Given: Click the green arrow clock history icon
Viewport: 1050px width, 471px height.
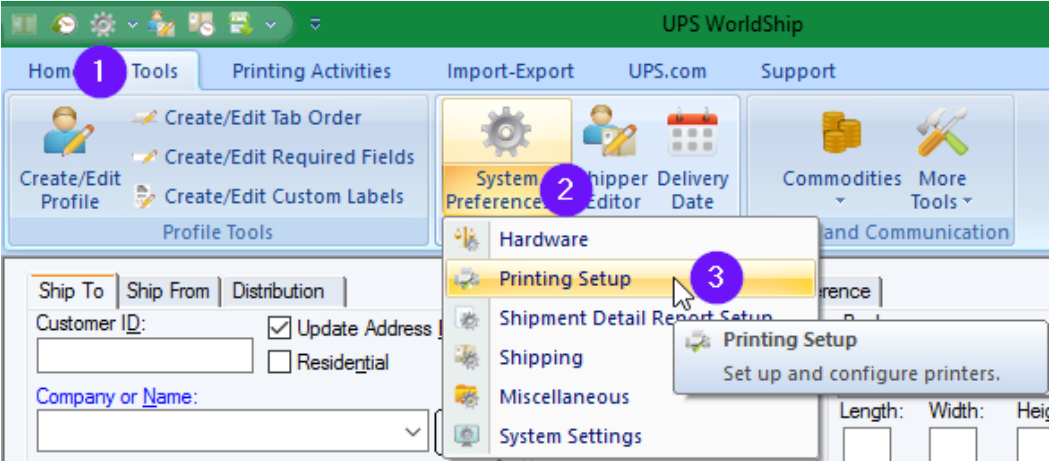Looking at the screenshot, I should click(x=64, y=25).
